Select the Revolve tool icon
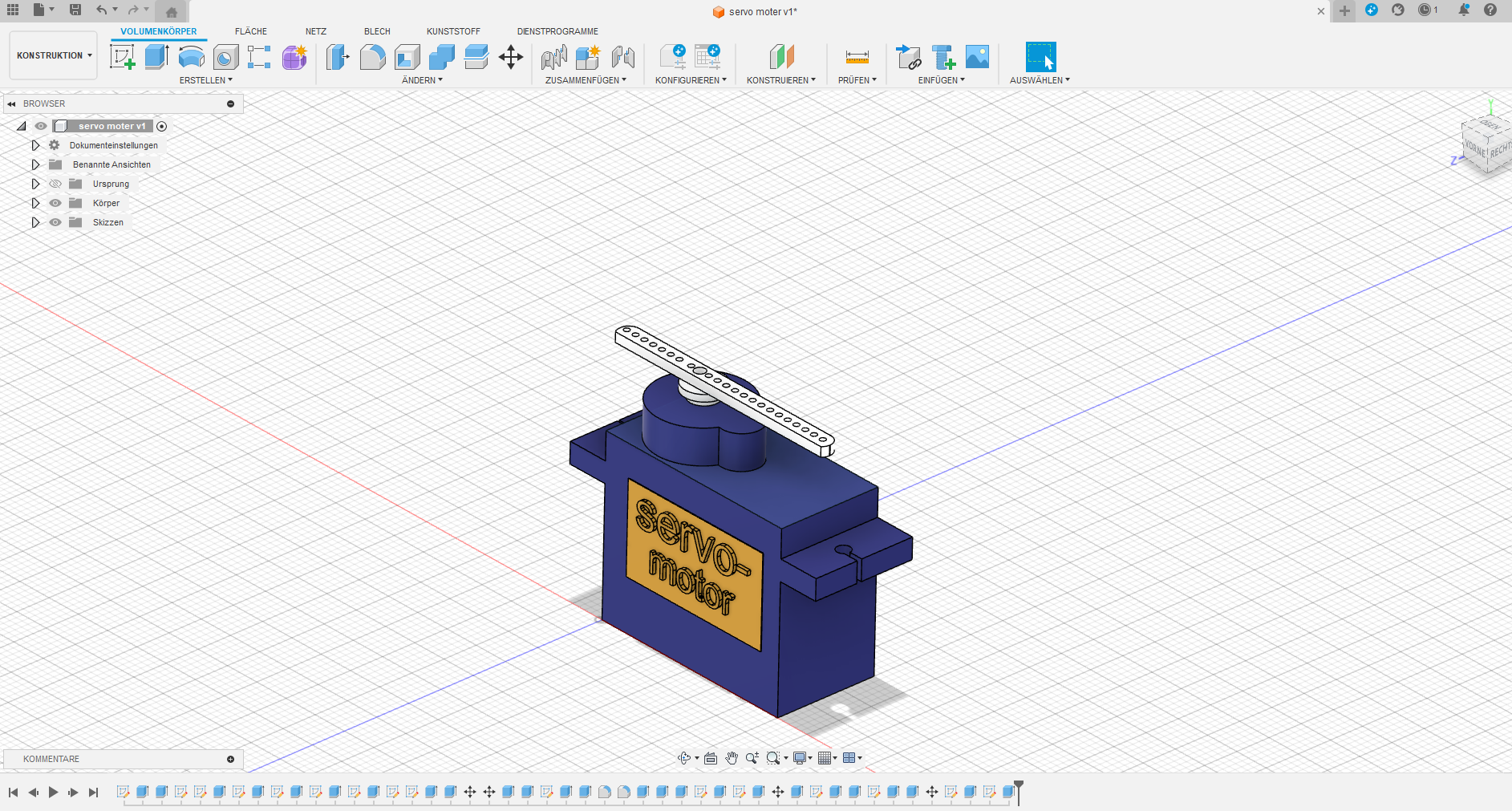Image resolution: width=1512 pixels, height=811 pixels. coord(191,57)
